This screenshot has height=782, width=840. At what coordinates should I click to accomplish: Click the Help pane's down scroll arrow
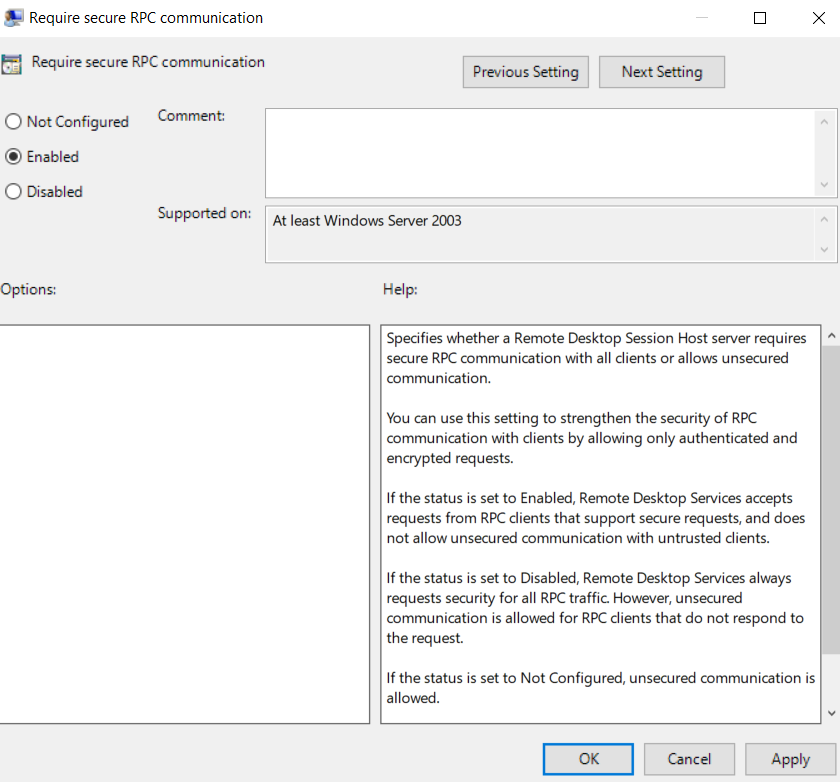(x=831, y=712)
